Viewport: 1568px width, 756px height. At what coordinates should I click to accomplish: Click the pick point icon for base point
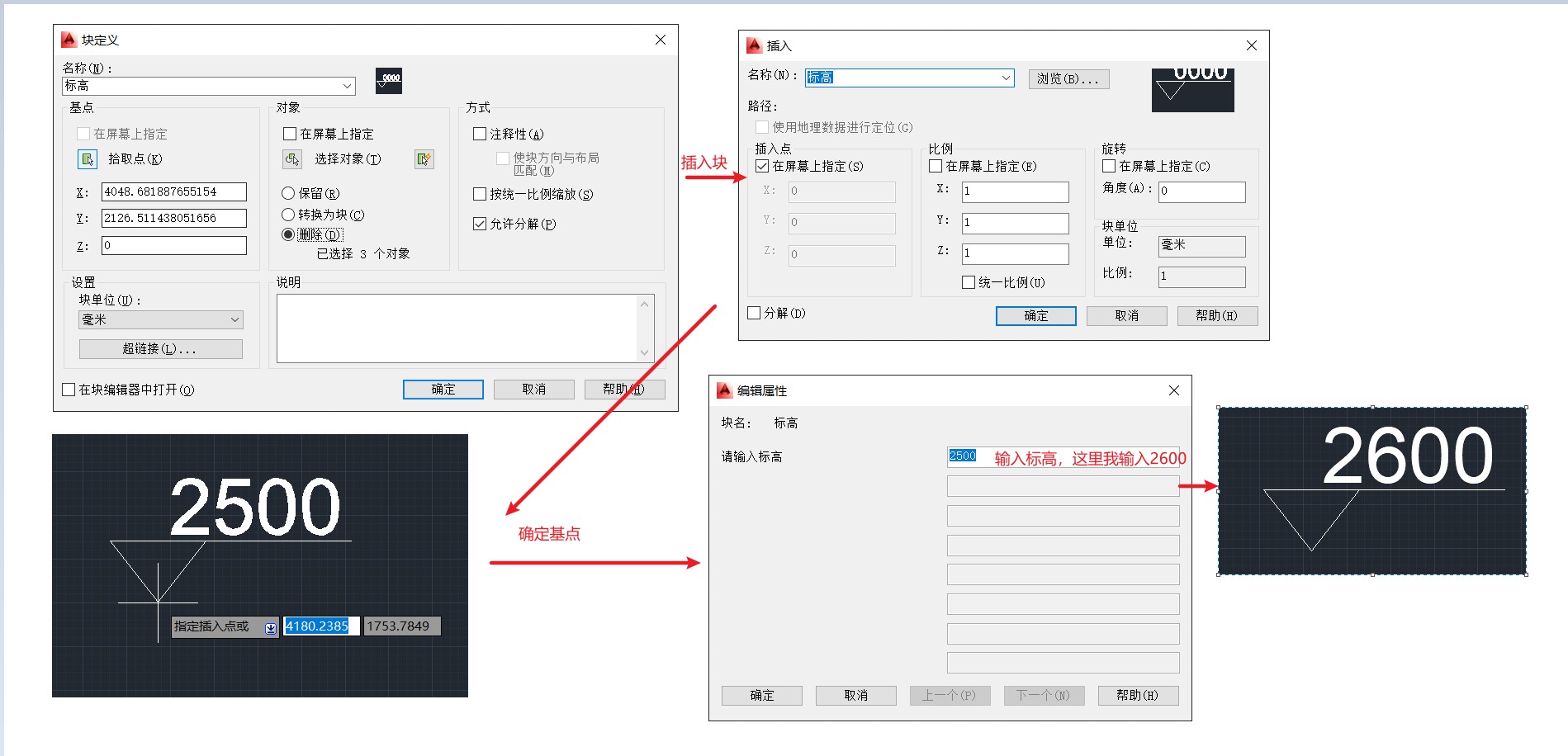tap(87, 159)
